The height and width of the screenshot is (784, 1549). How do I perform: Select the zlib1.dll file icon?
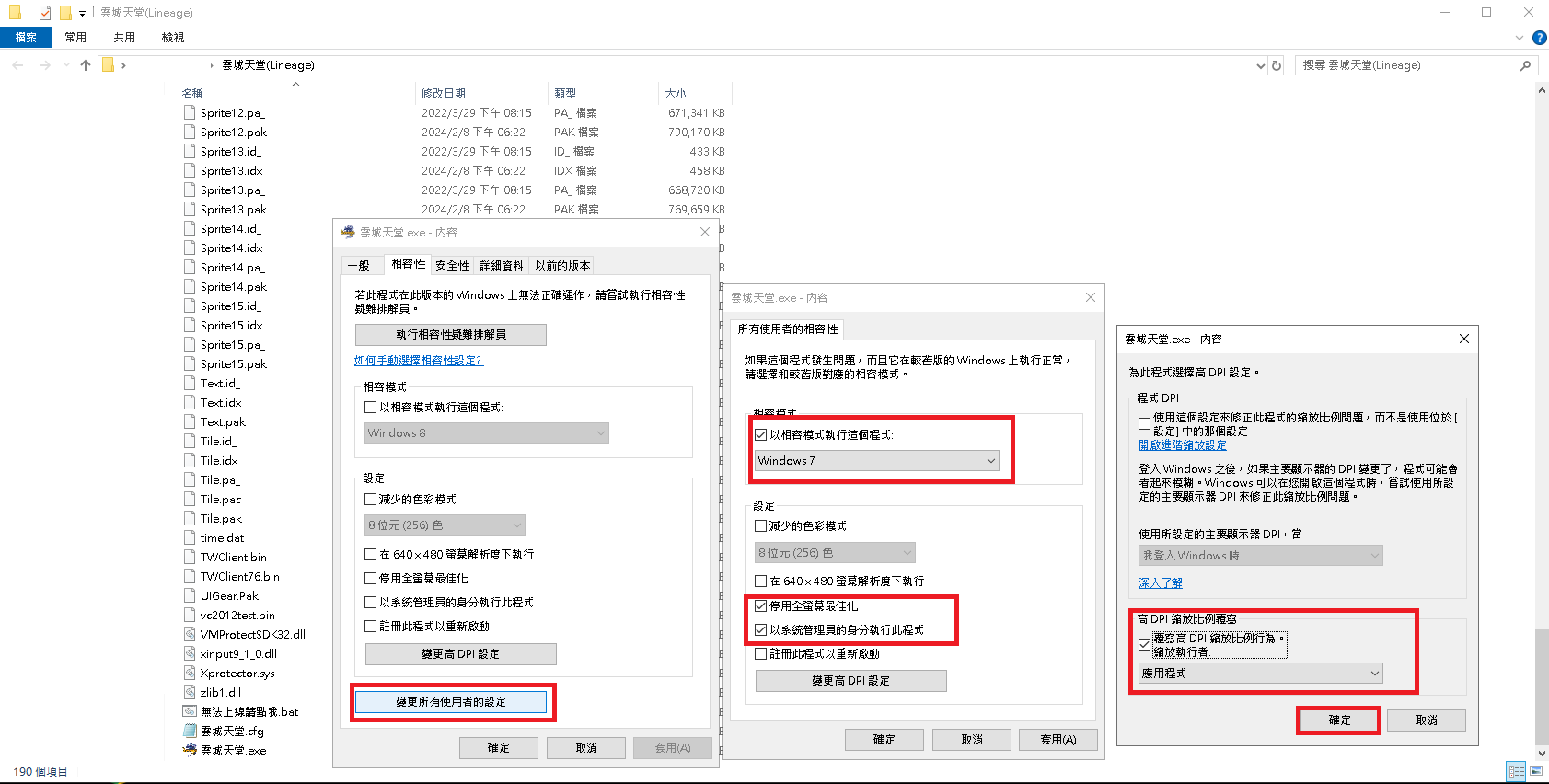tap(190, 692)
